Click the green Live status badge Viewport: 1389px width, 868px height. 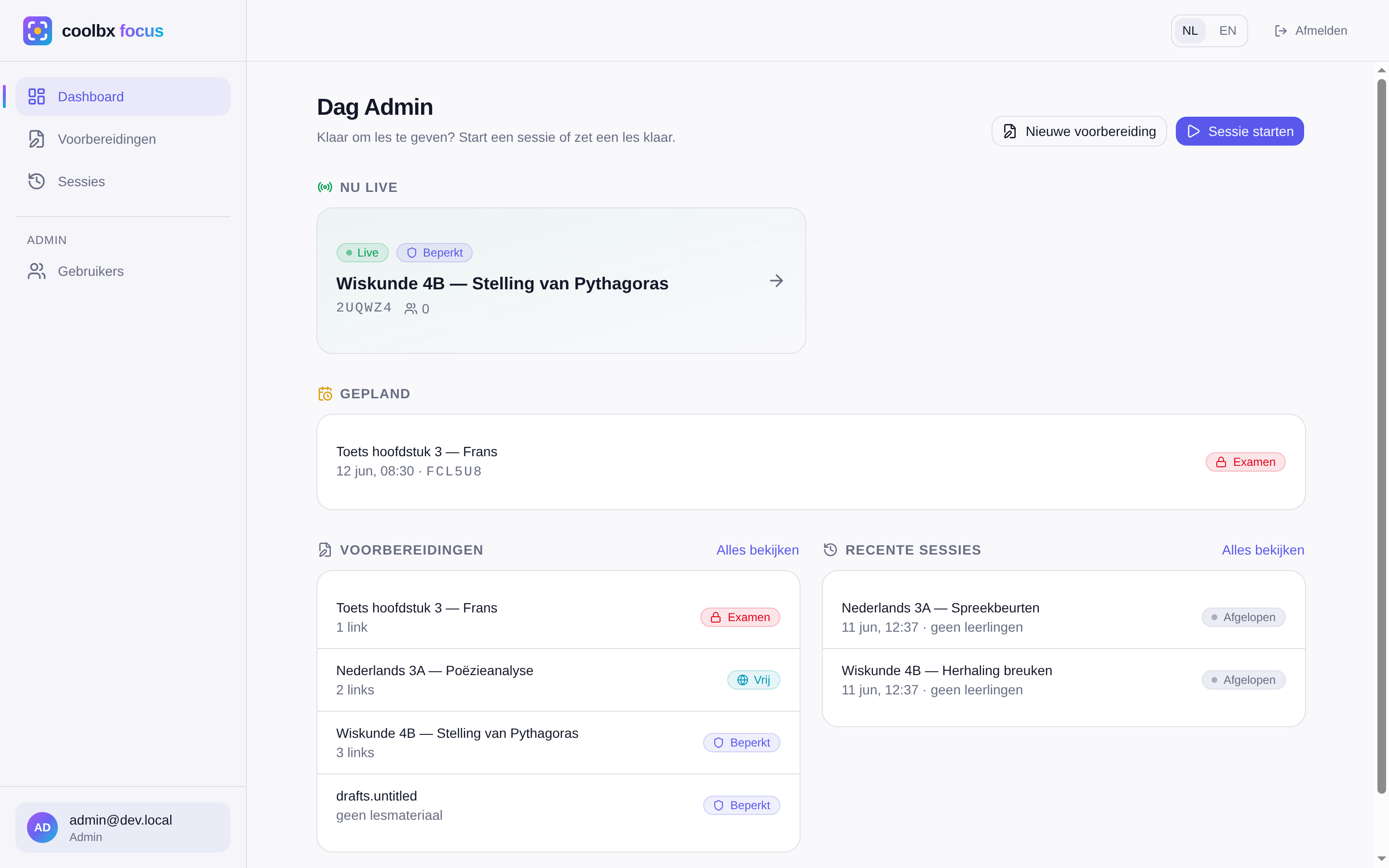[363, 253]
